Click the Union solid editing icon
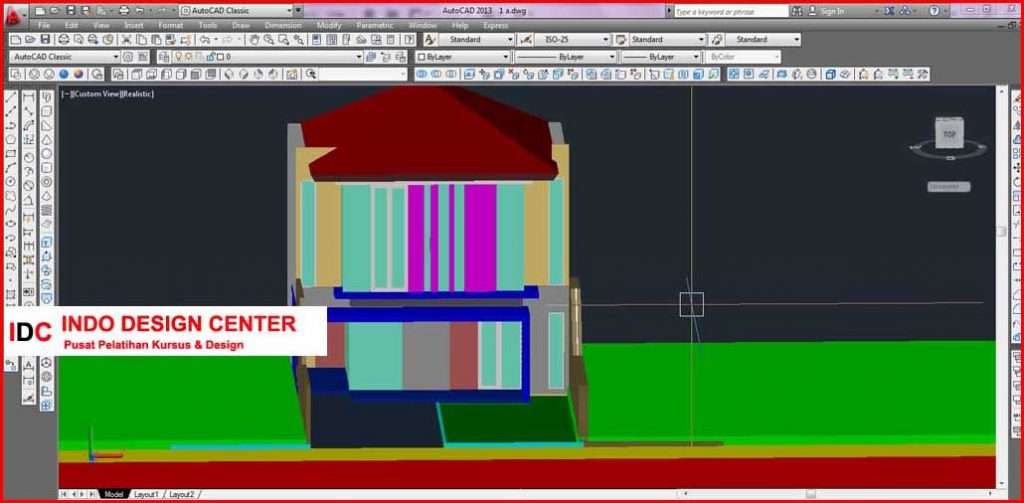1024x503 pixels. [x=421, y=74]
